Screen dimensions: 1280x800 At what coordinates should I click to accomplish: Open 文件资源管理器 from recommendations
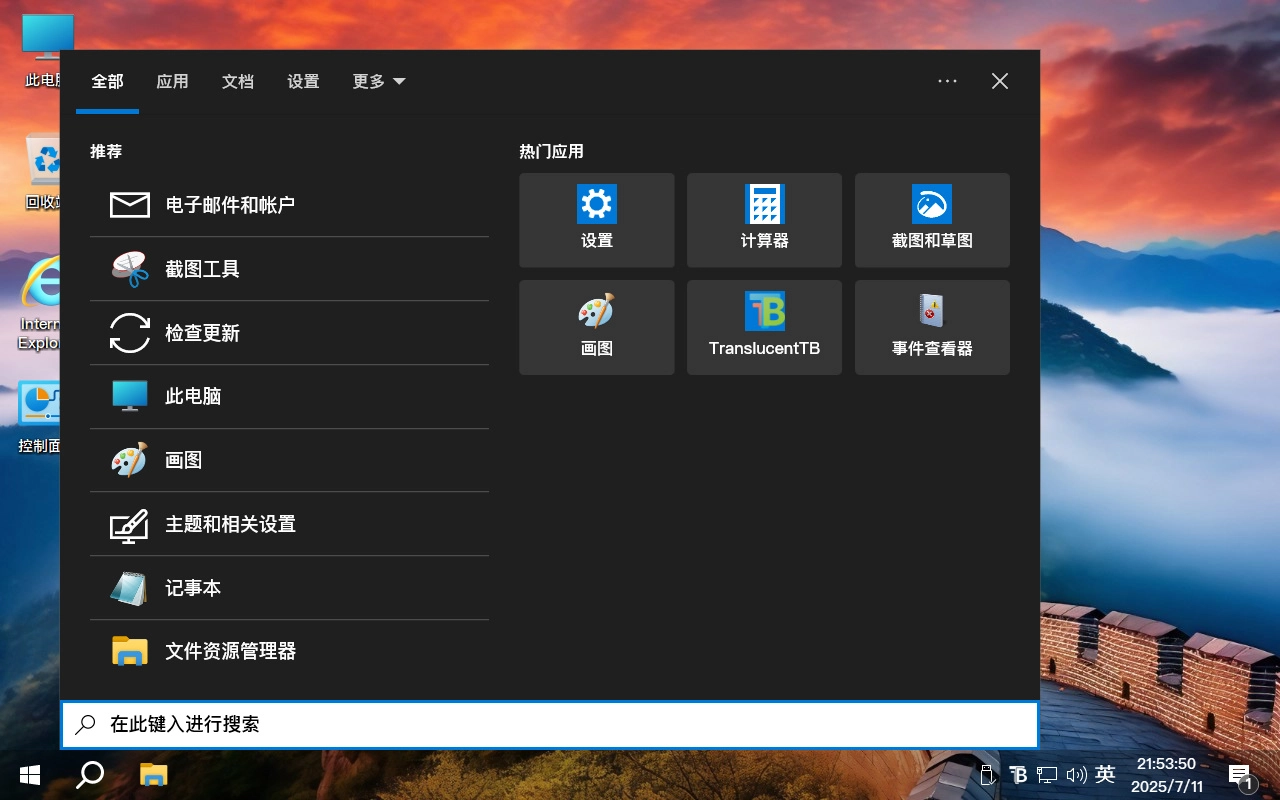[228, 650]
